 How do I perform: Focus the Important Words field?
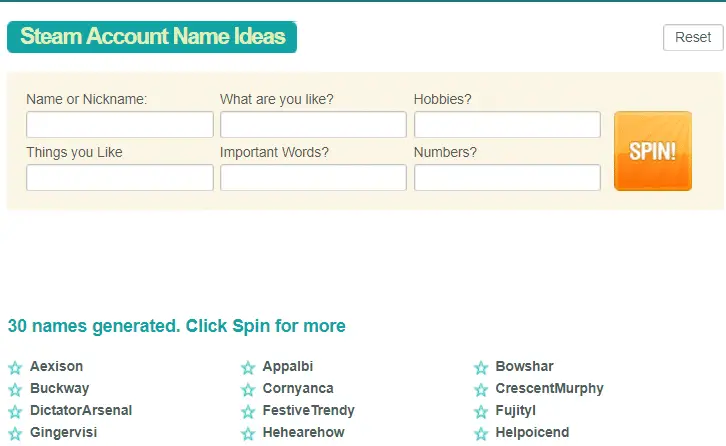tap(313, 177)
